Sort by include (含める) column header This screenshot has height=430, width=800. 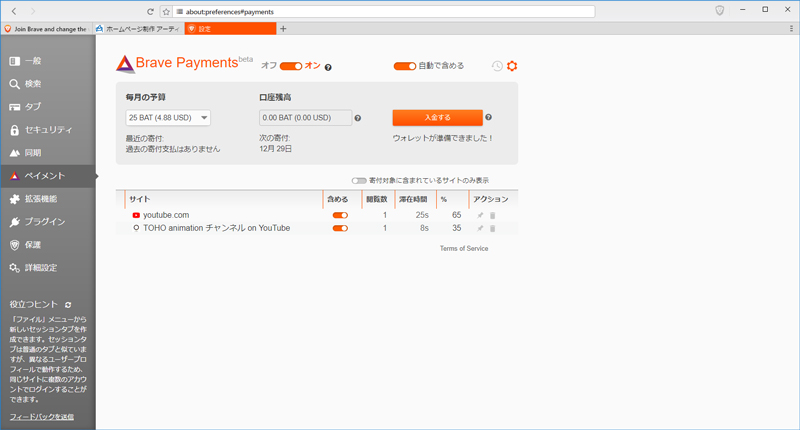point(342,199)
